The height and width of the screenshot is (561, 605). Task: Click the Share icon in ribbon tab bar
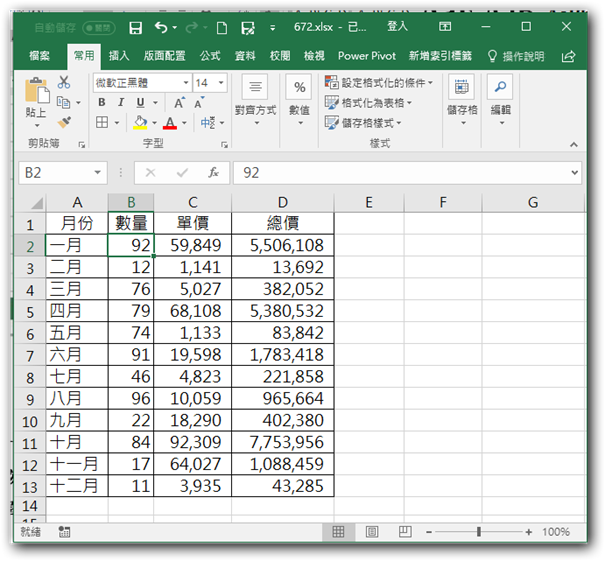(x=568, y=56)
